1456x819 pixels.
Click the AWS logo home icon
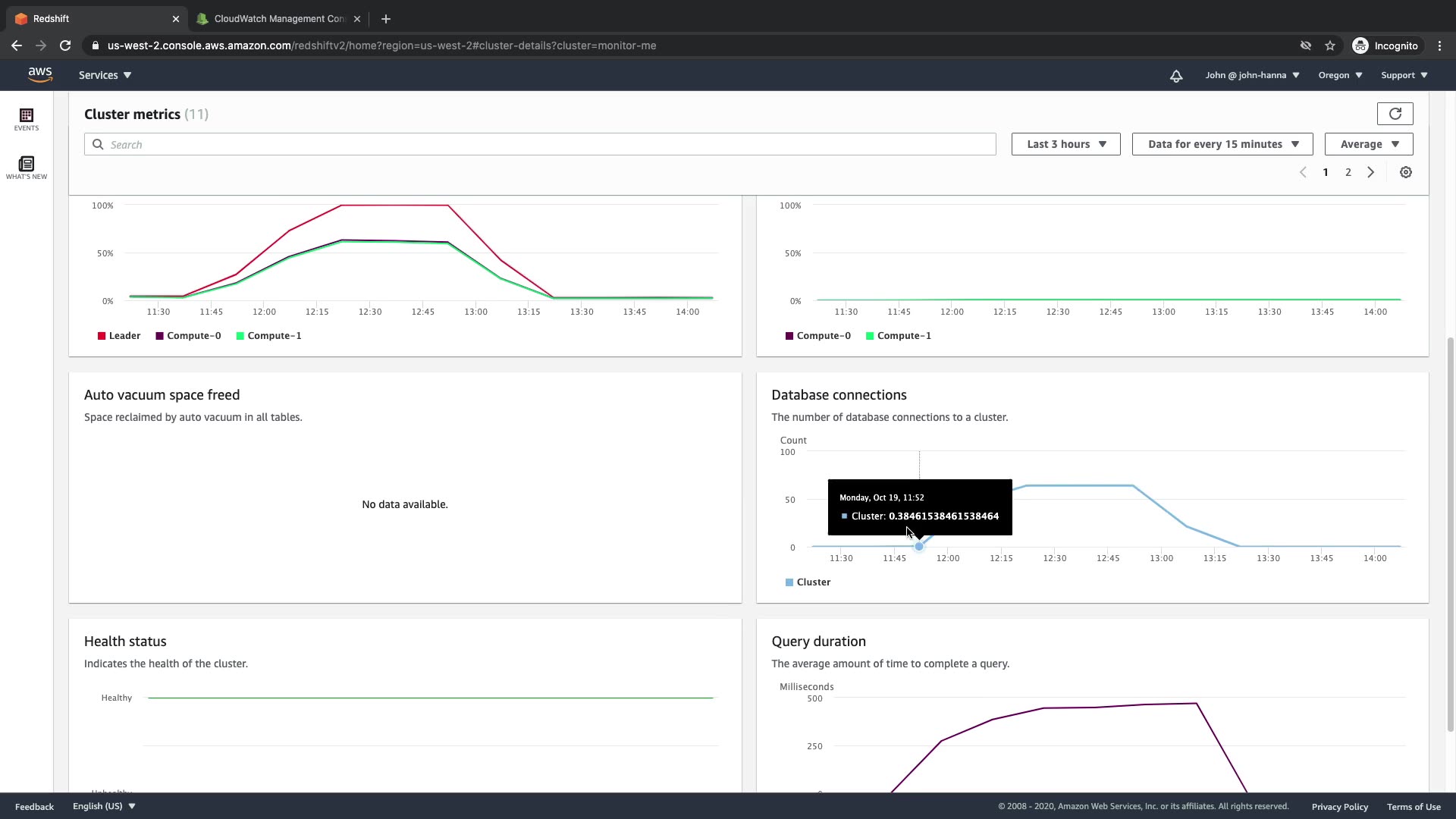tap(40, 75)
